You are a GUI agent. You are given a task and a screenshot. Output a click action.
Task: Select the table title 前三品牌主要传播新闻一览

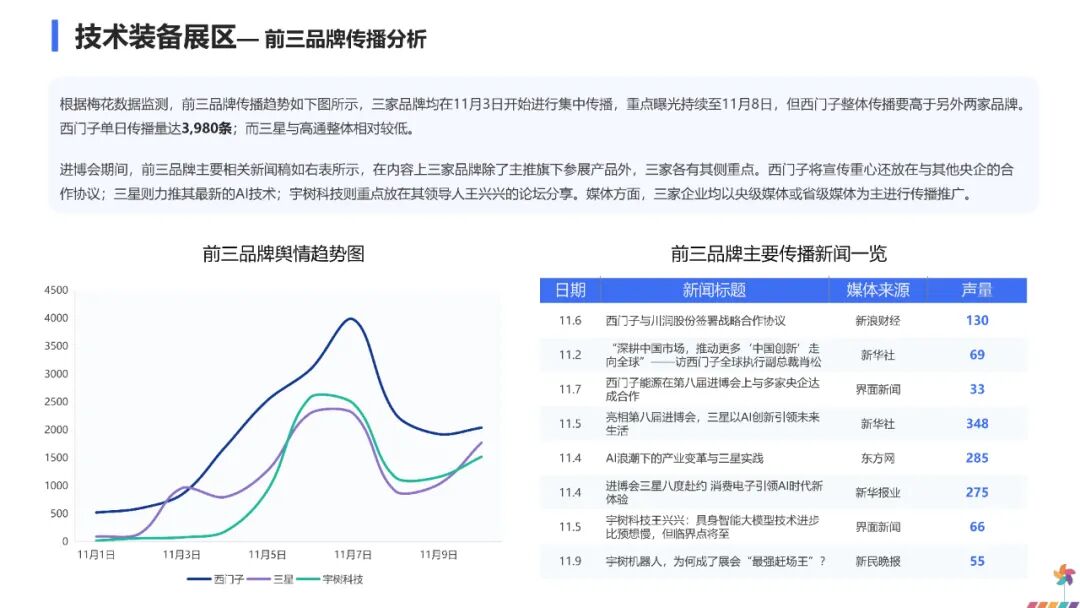[778, 254]
